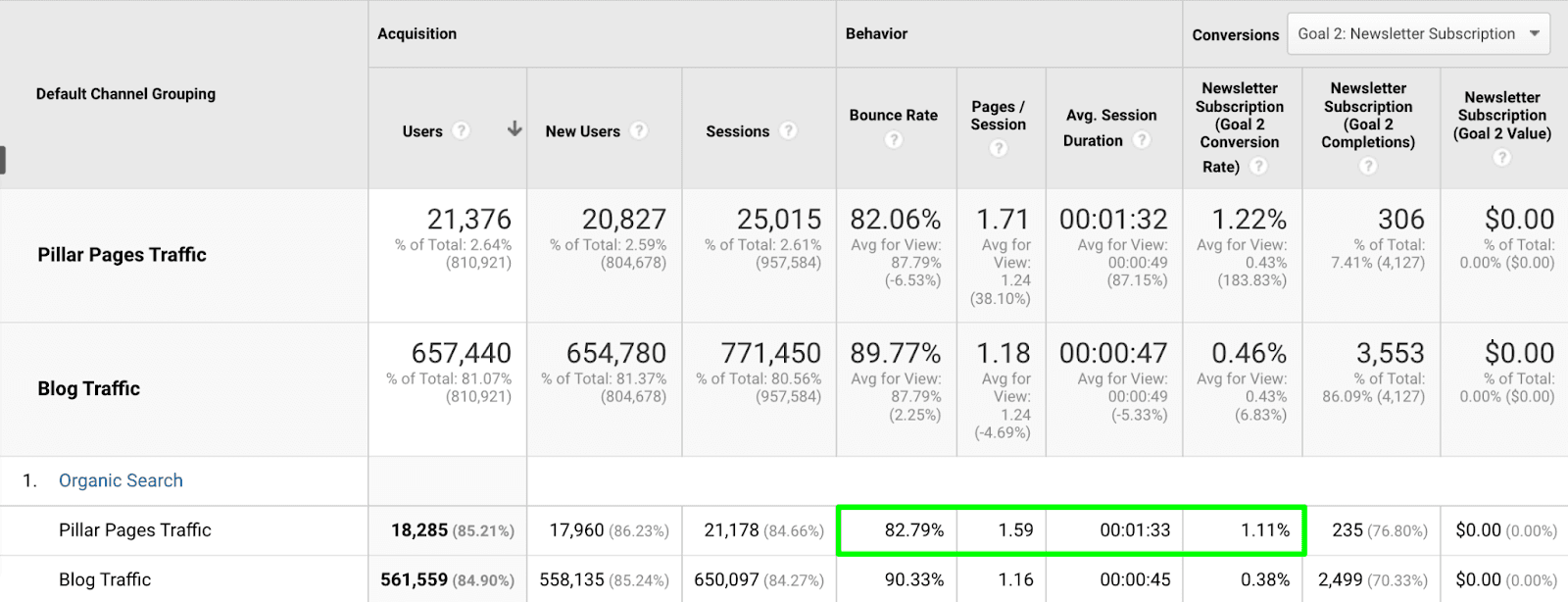Click the Default Channel Grouping header
Screen dimensions: 1568x602
point(125,94)
